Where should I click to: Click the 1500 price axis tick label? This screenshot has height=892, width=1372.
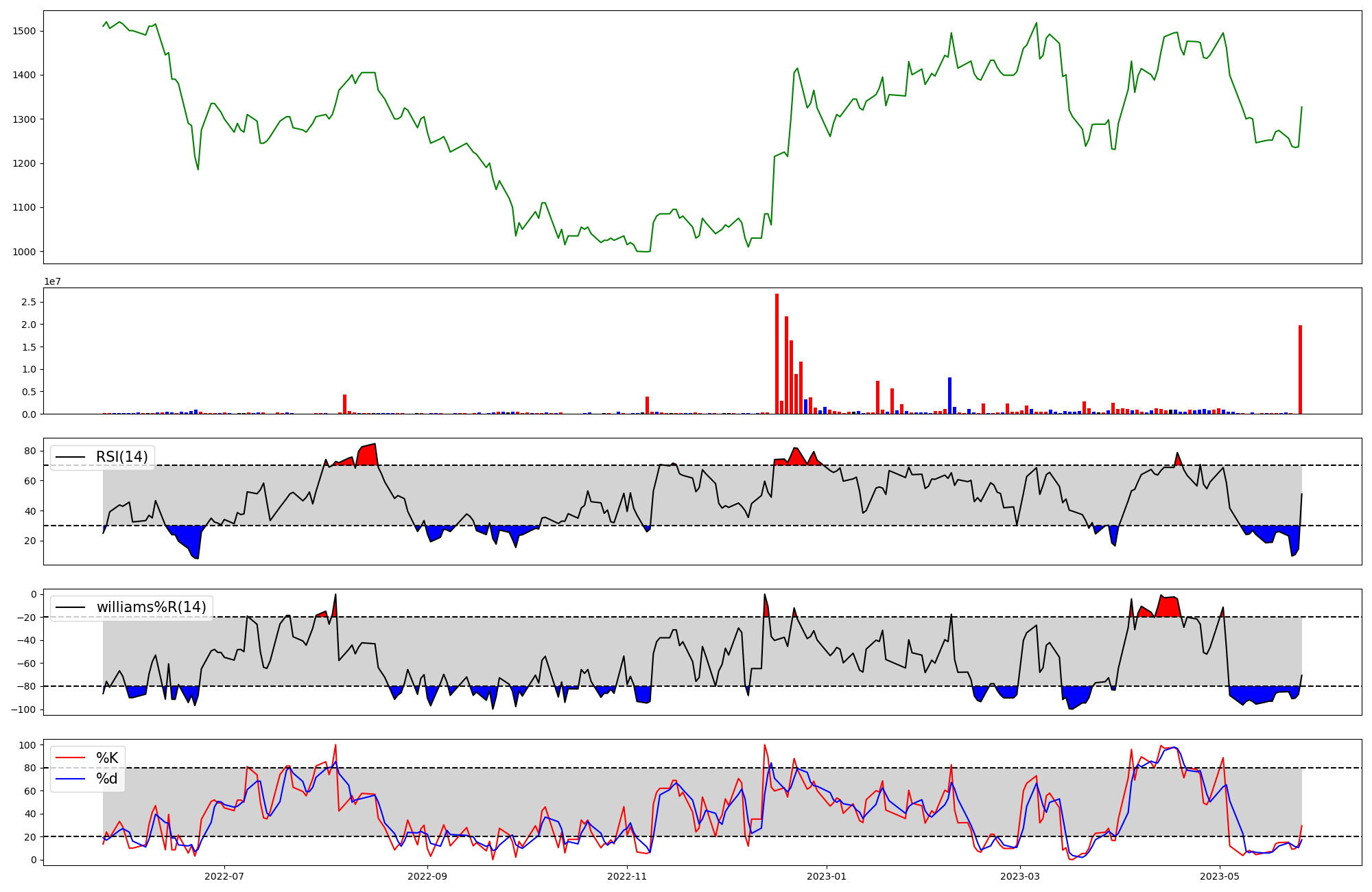pyautogui.click(x=24, y=31)
